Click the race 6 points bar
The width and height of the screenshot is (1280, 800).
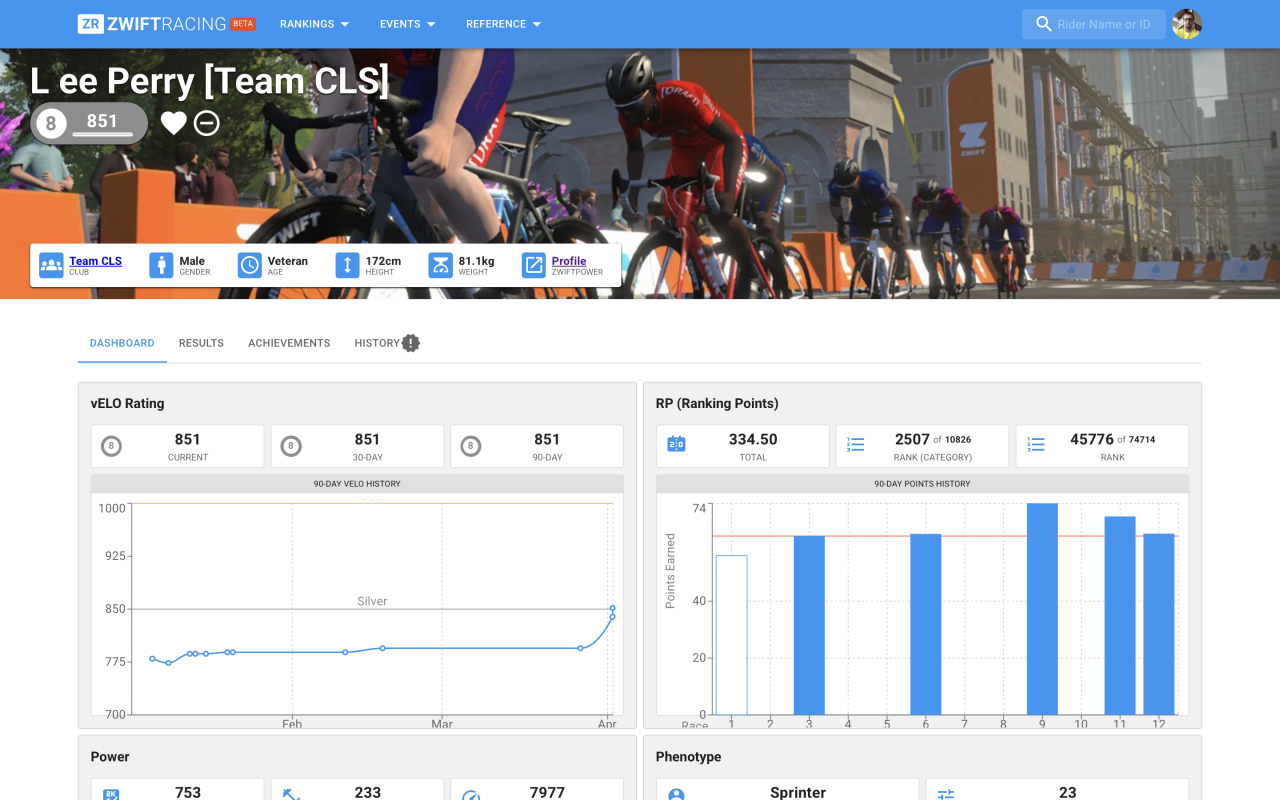(926, 624)
